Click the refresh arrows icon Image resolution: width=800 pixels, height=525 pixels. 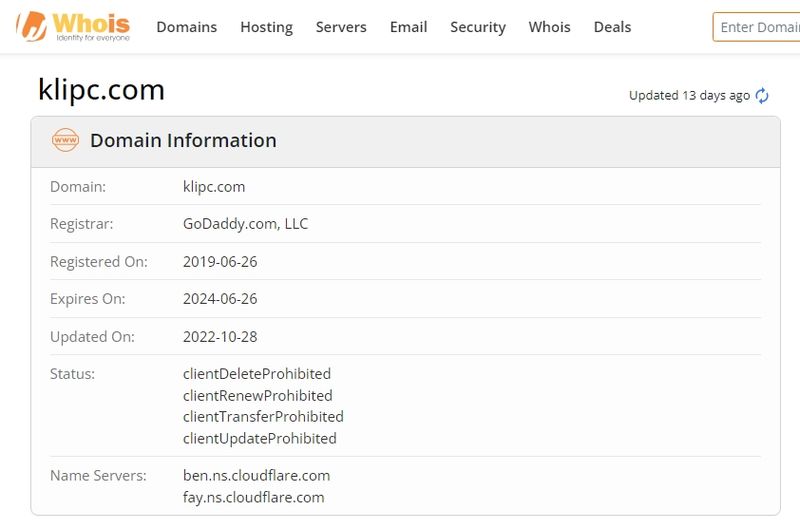(762, 95)
